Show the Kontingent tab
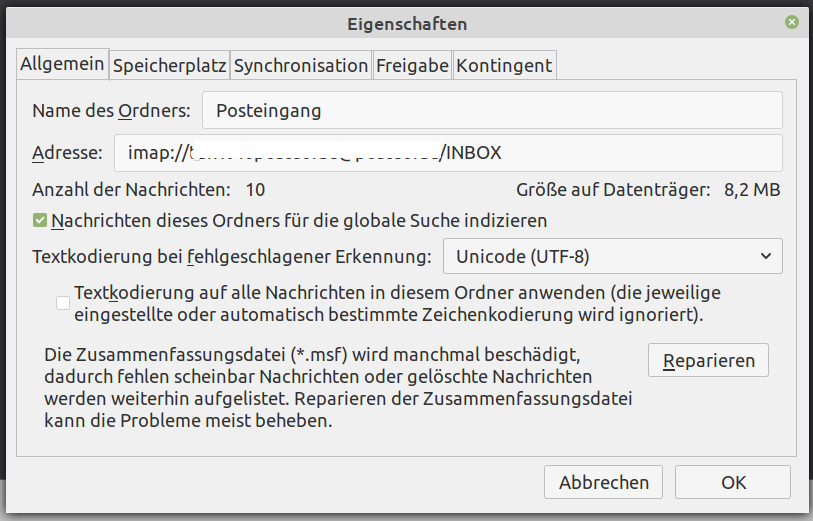Viewport: 813px width, 521px height. click(x=504, y=66)
